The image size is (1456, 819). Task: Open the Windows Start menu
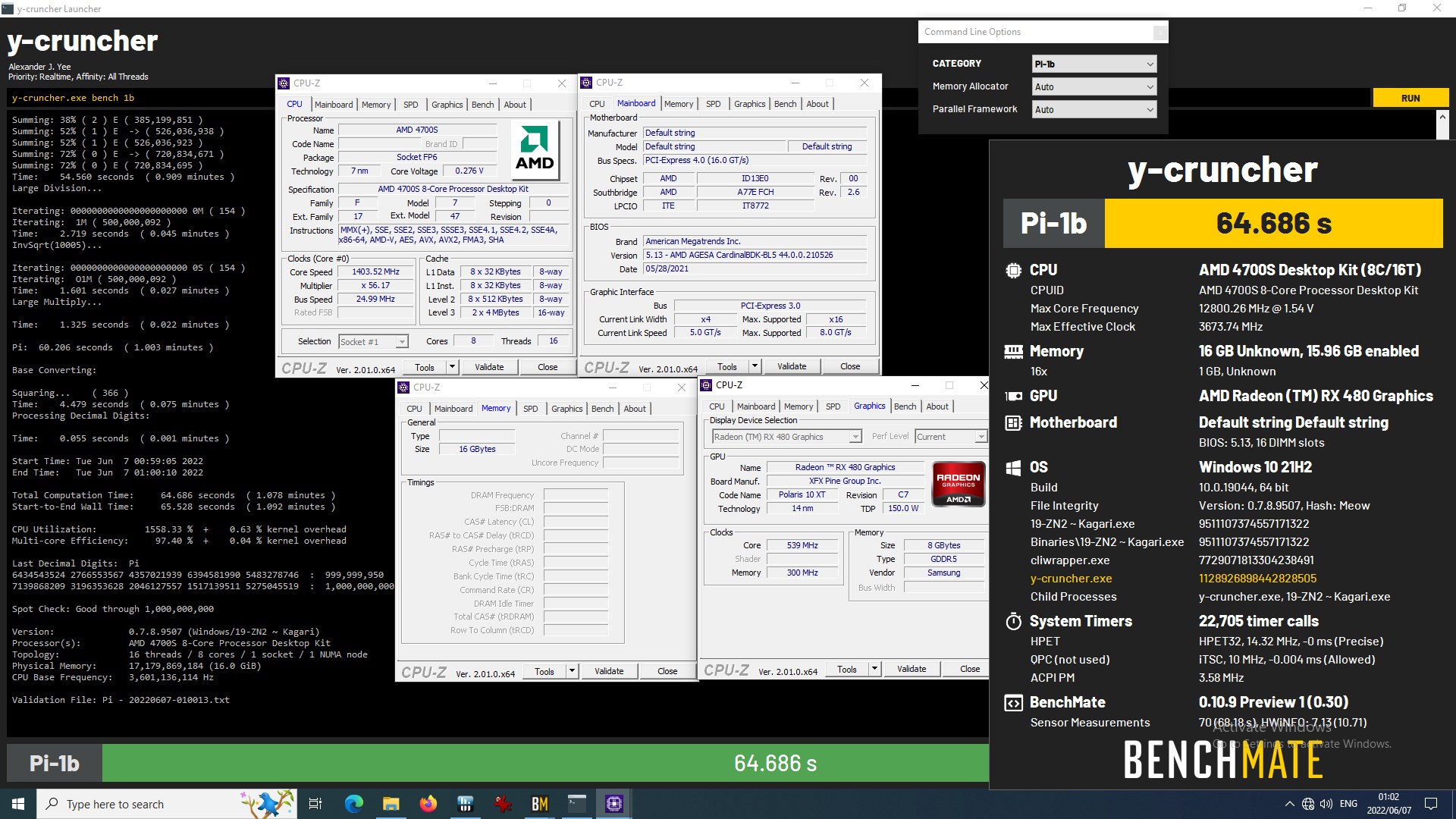point(18,804)
